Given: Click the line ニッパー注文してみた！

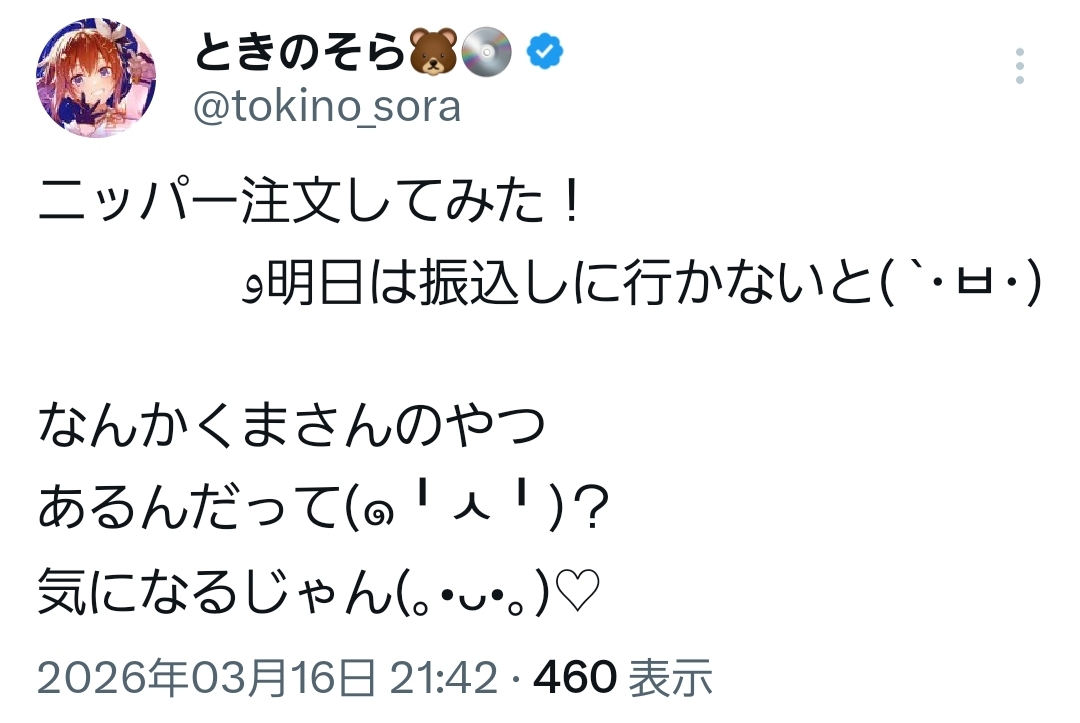Looking at the screenshot, I should tap(310, 204).
